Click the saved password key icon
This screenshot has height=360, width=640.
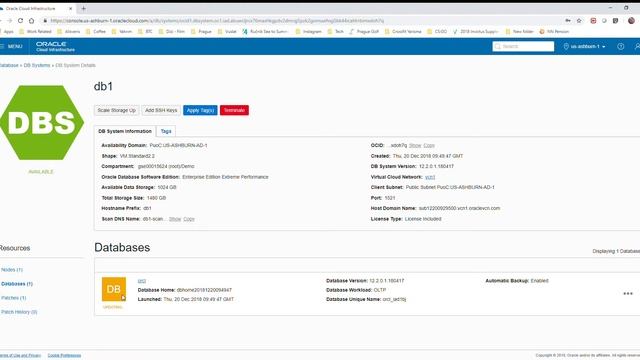pos(568,20)
